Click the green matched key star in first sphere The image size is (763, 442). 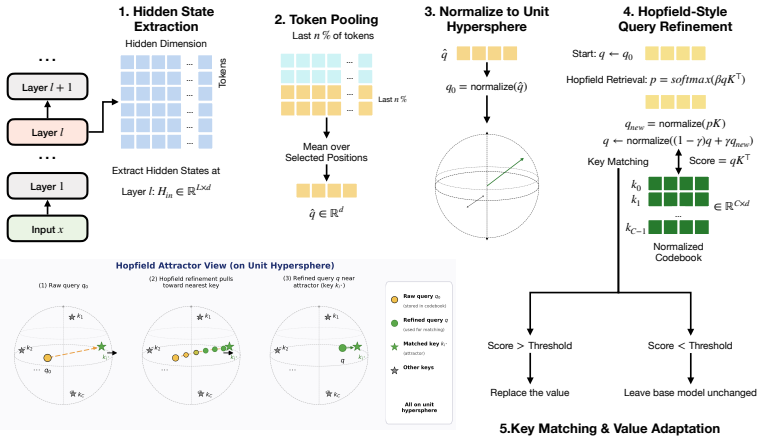[x=101, y=347]
